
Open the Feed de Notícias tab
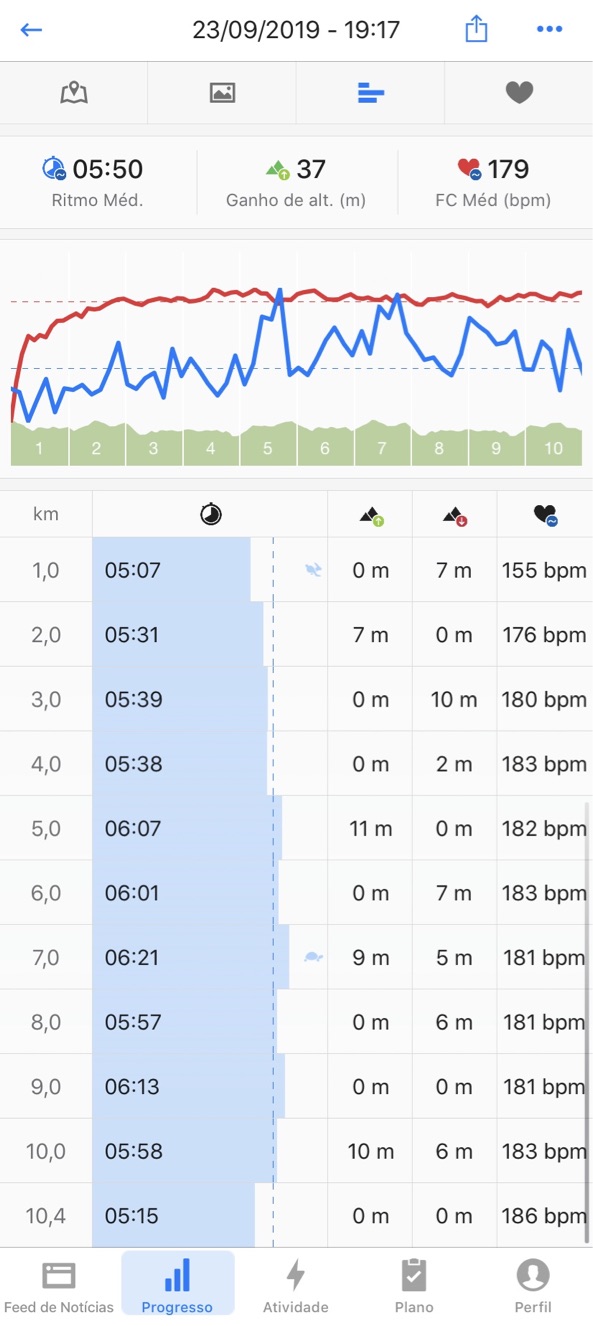[x=59, y=1286]
